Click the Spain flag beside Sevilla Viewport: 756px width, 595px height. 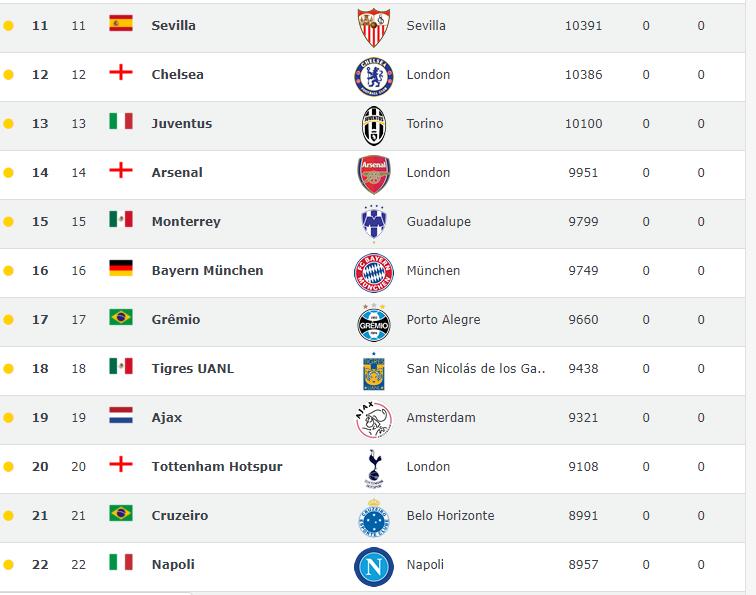[x=121, y=23]
